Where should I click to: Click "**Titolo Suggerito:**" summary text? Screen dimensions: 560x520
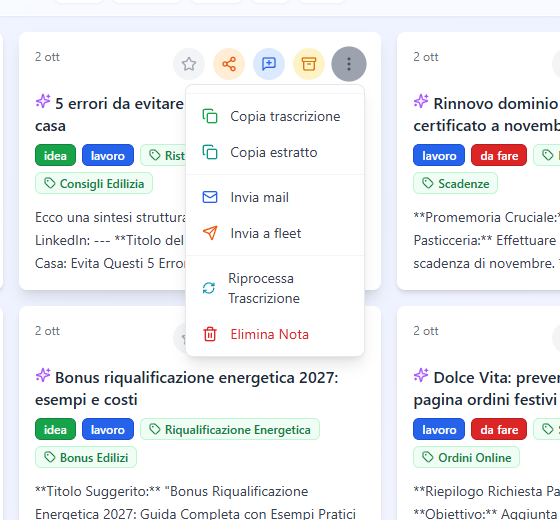pyautogui.click(x=195, y=503)
